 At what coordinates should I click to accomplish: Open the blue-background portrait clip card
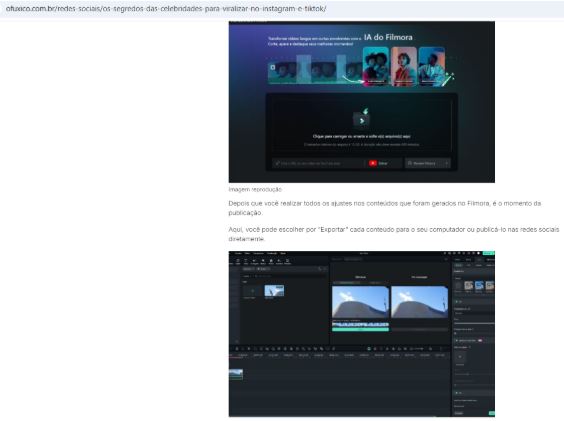click(431, 66)
